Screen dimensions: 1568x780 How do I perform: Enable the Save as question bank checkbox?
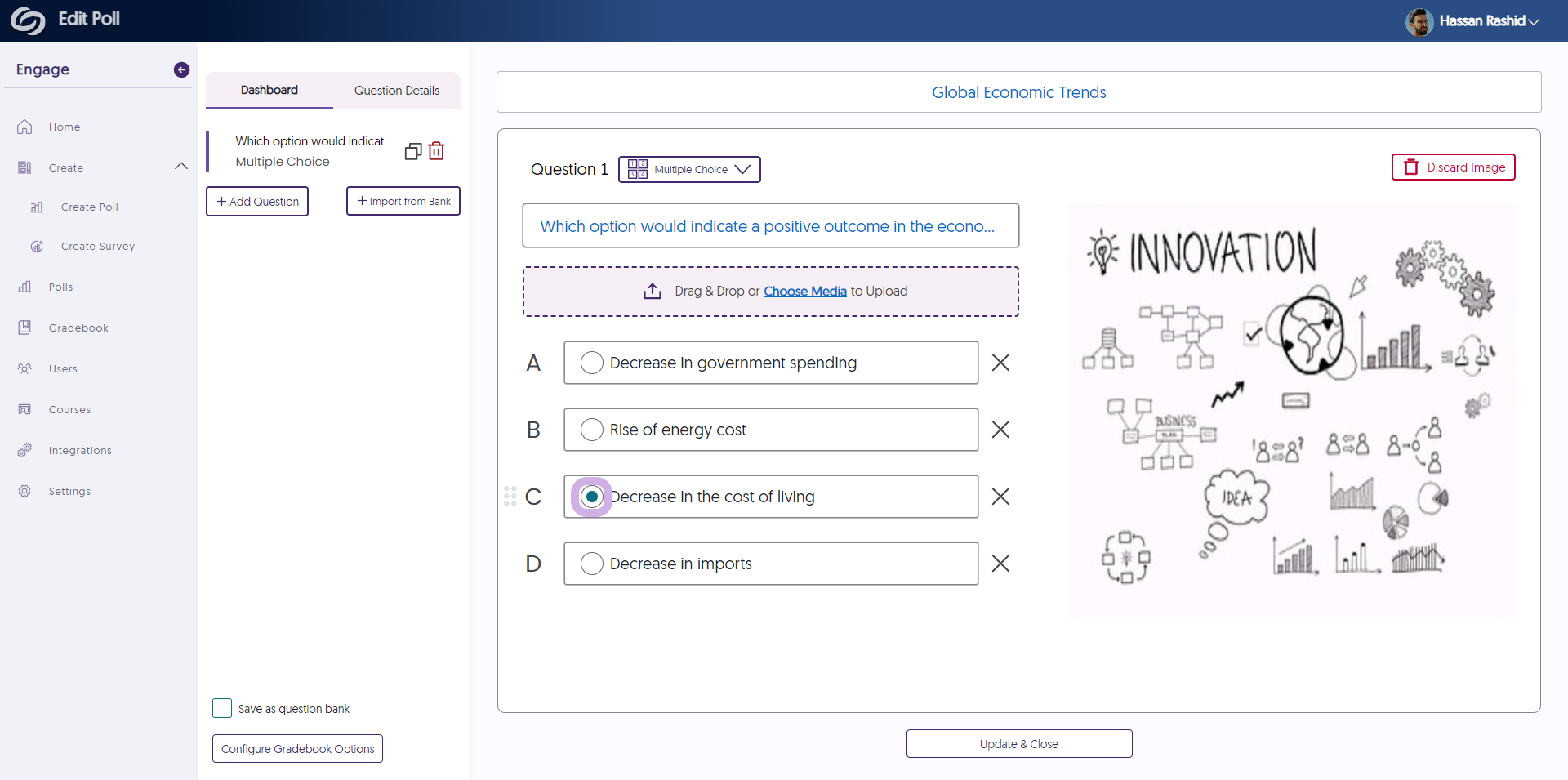tap(222, 708)
